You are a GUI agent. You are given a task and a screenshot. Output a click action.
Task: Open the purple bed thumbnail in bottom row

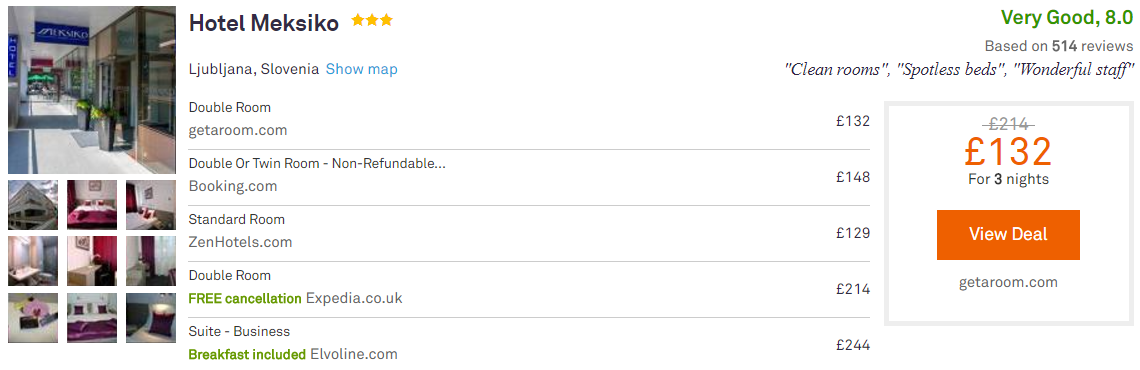tap(92, 318)
